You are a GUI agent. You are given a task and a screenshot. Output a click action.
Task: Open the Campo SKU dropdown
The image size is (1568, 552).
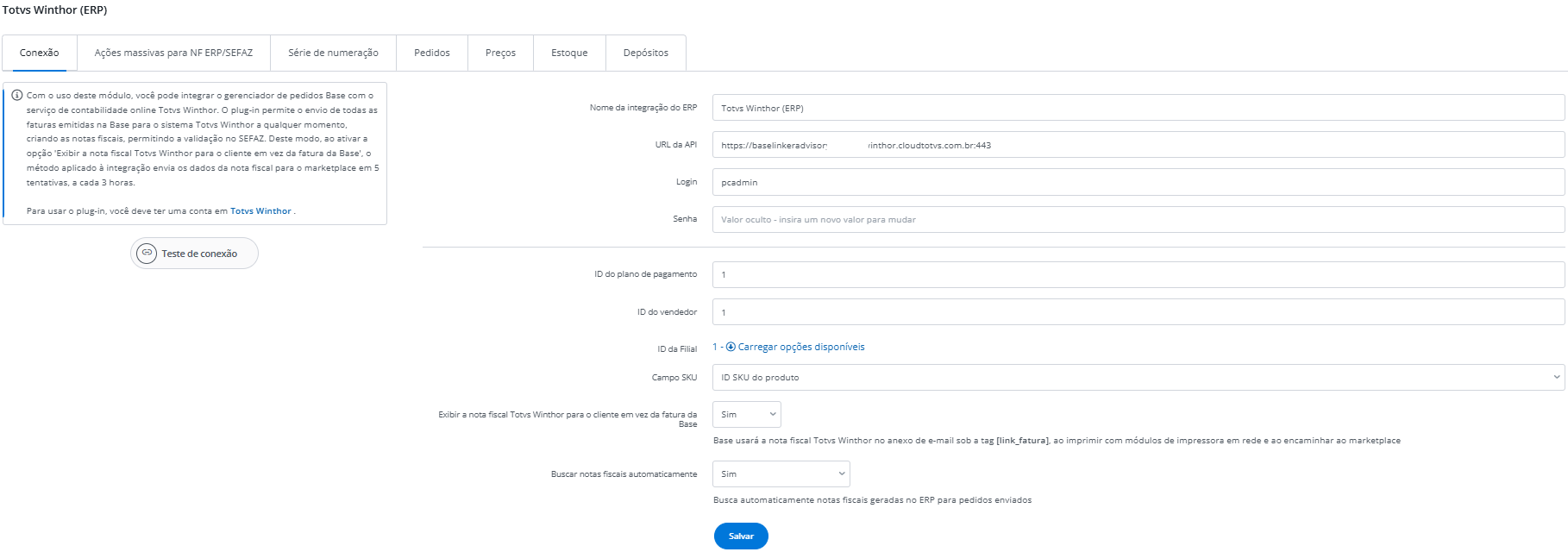(1138, 378)
